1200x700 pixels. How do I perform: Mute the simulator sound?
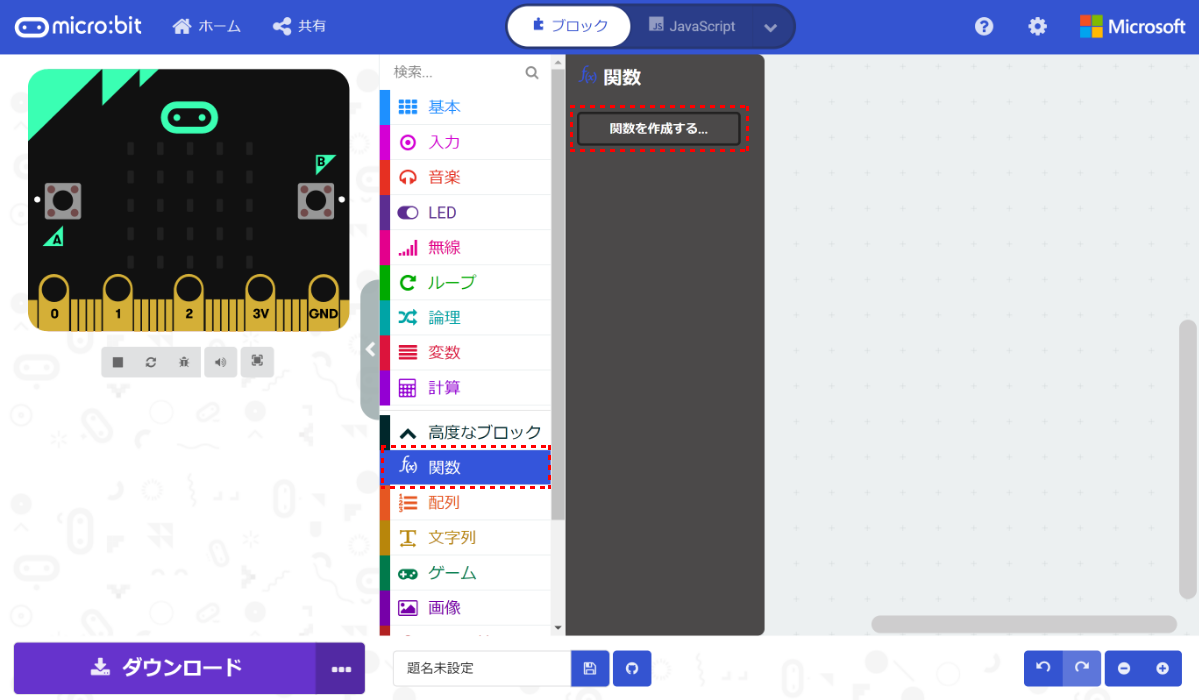coord(220,362)
